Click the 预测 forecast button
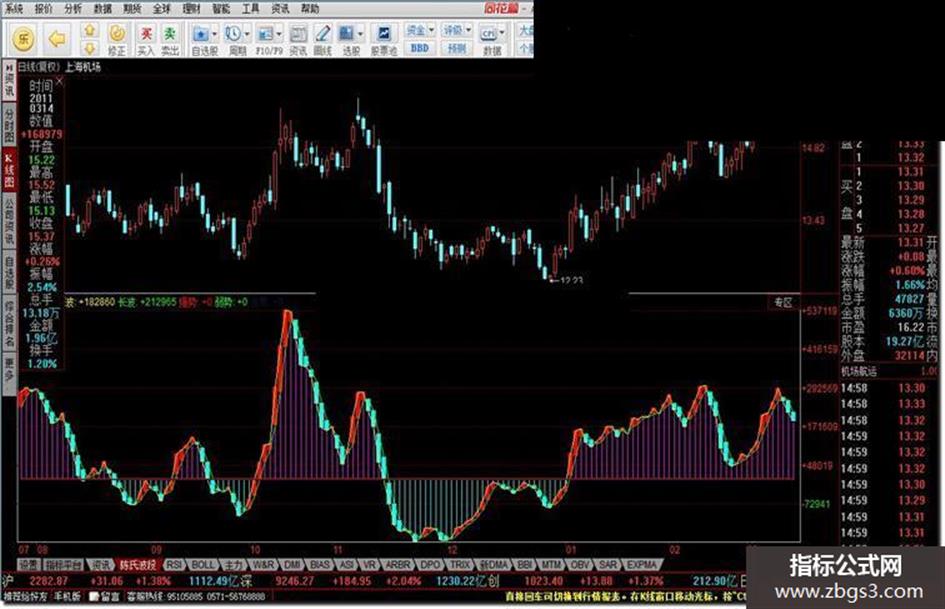This screenshot has width=945, height=609. point(456,48)
